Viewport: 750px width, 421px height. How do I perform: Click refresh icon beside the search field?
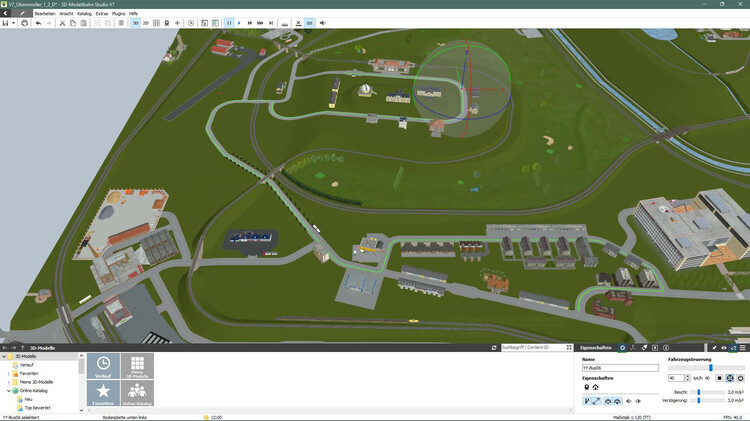click(x=494, y=348)
